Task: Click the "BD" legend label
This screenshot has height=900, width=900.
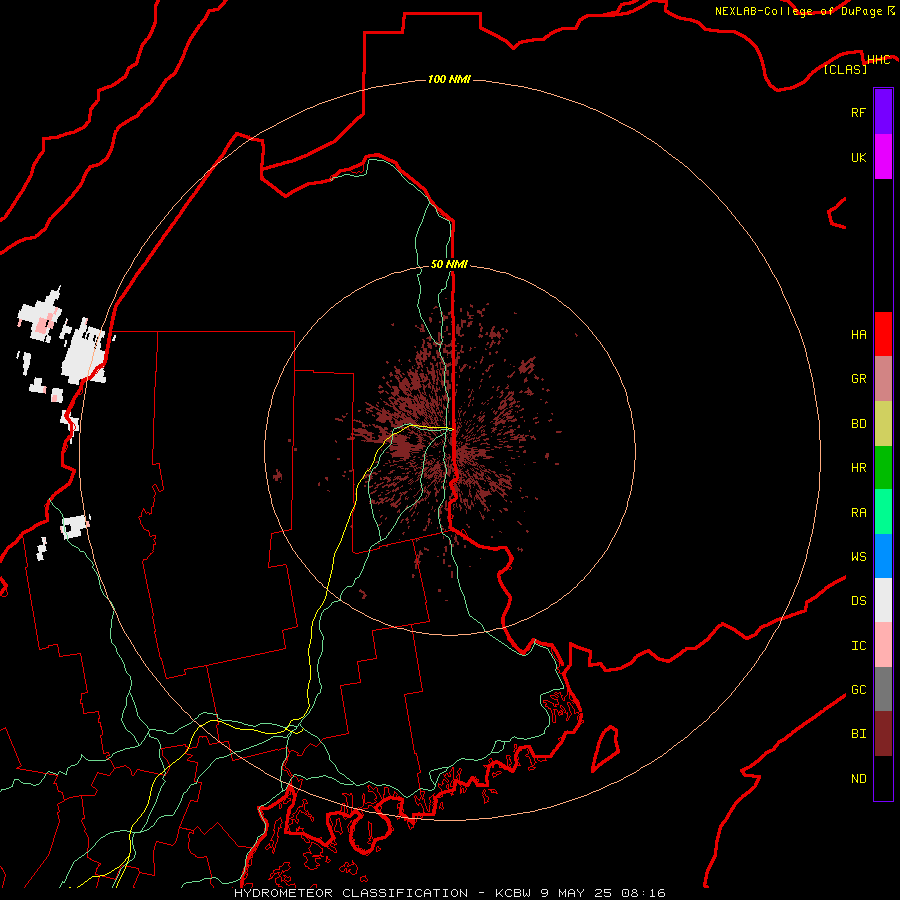Action: click(x=858, y=424)
